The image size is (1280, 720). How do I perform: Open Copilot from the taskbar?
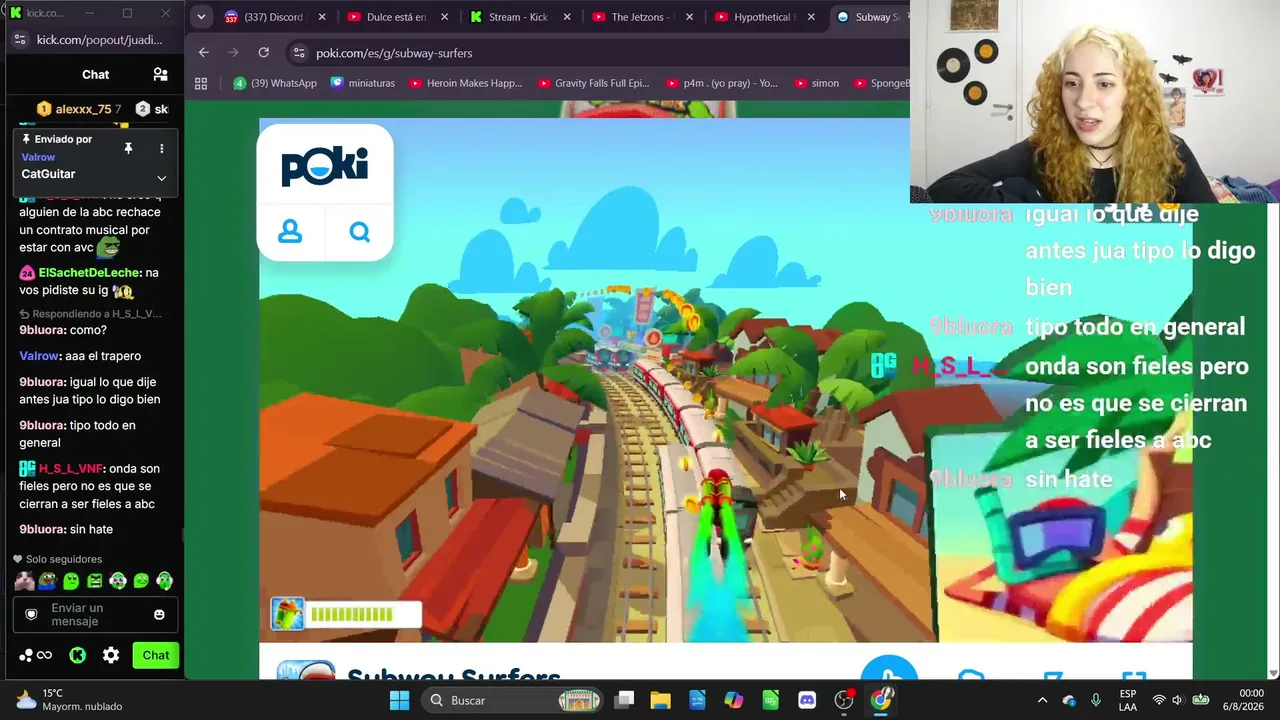tap(734, 700)
